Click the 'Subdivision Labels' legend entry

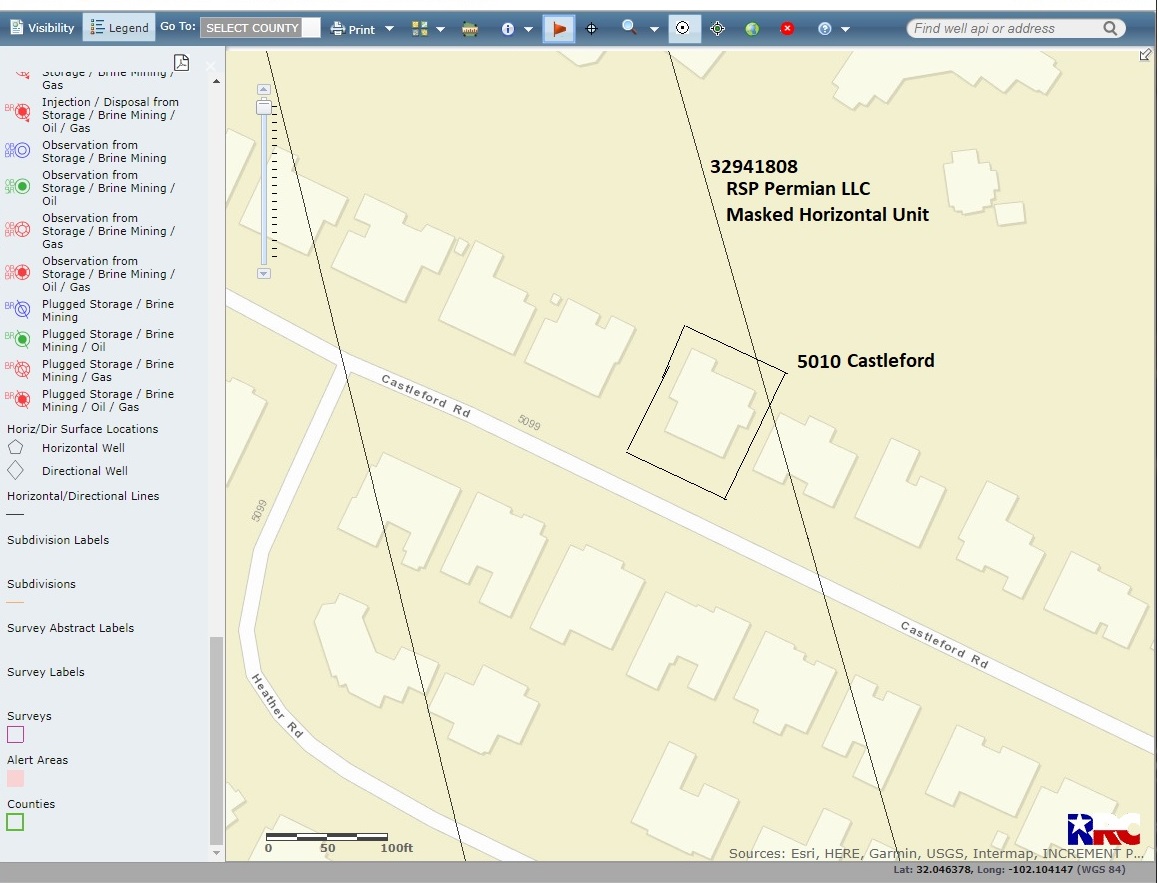pos(58,539)
